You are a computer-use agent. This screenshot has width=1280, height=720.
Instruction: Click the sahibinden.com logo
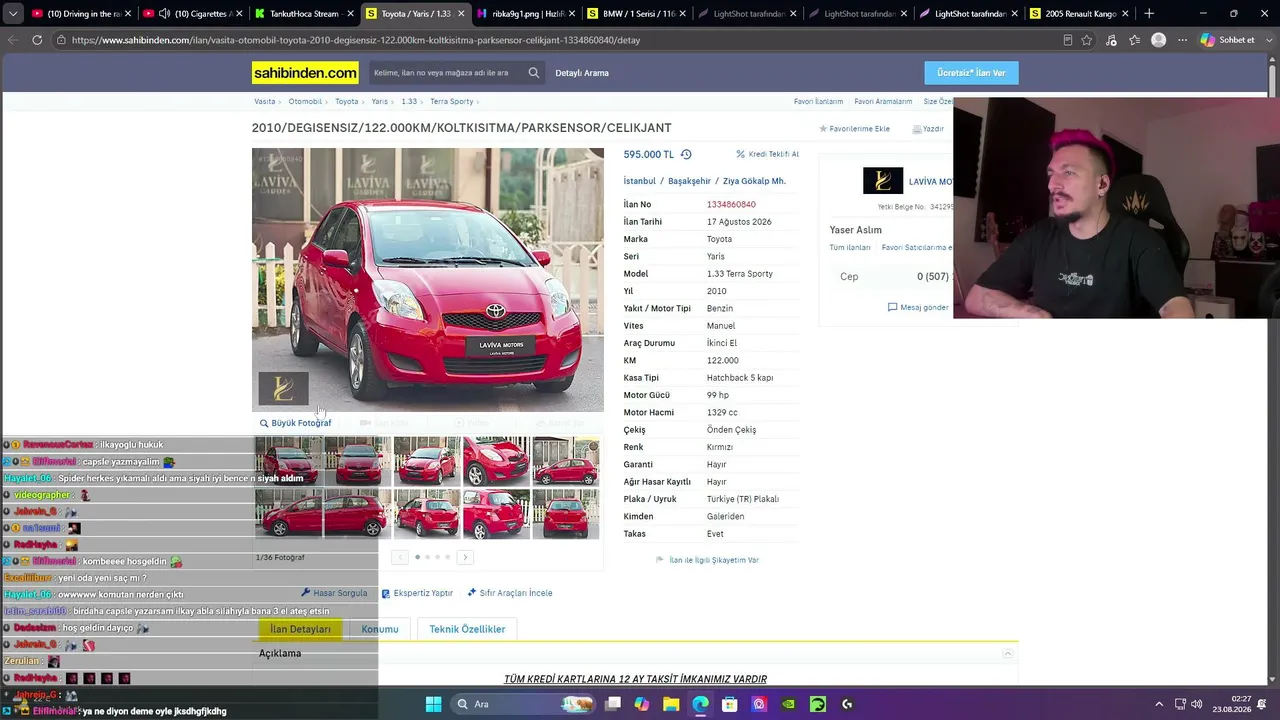tap(305, 73)
